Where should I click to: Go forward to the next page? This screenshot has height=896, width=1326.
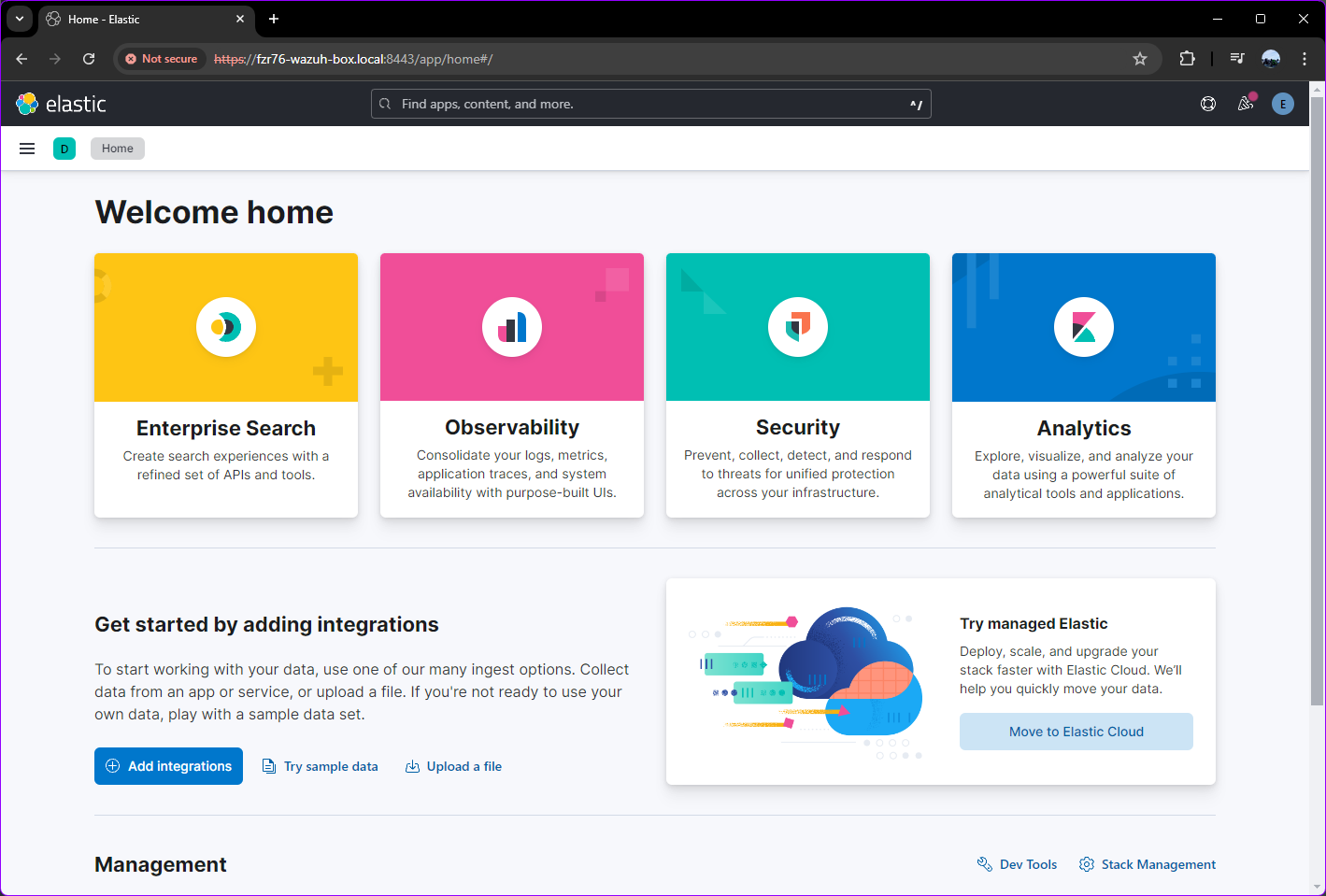point(55,59)
